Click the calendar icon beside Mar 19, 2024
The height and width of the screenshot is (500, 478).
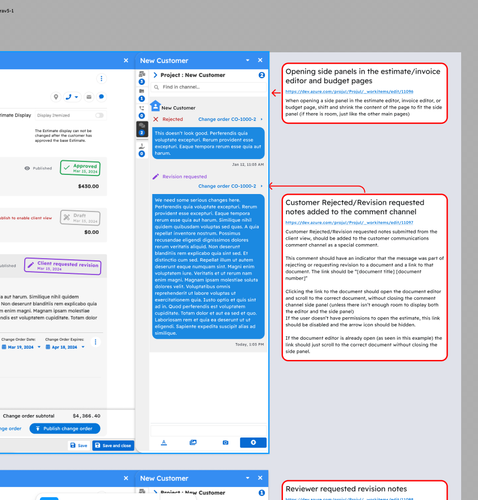(4, 347)
